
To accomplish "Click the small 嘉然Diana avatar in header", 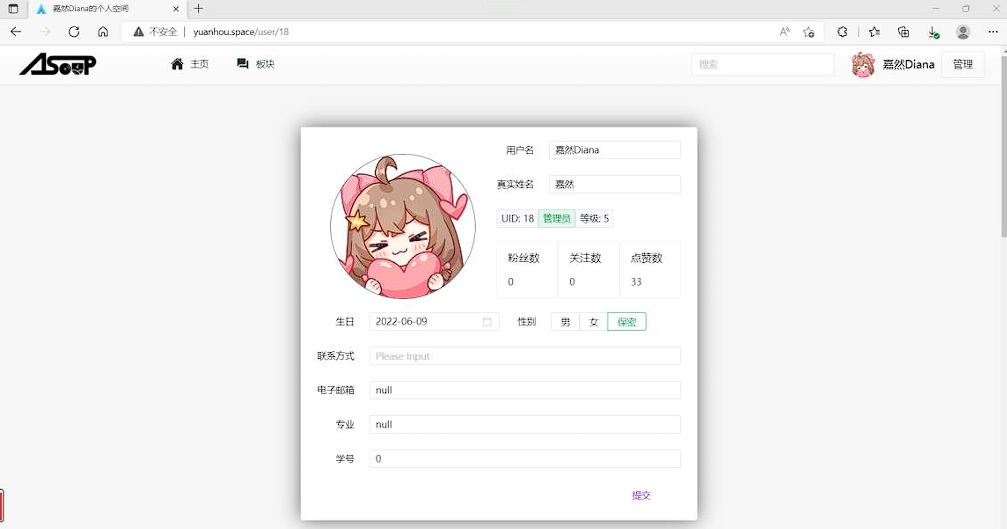I will tap(862, 65).
